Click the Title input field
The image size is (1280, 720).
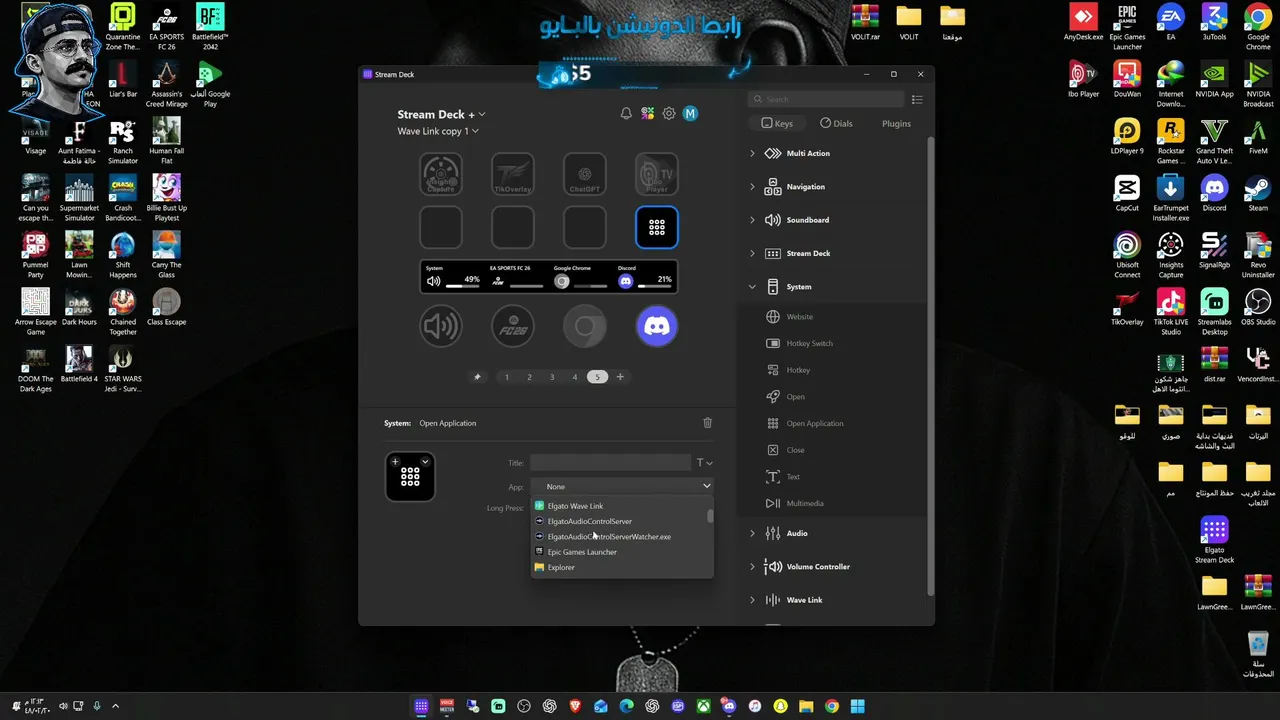pyautogui.click(x=610, y=463)
